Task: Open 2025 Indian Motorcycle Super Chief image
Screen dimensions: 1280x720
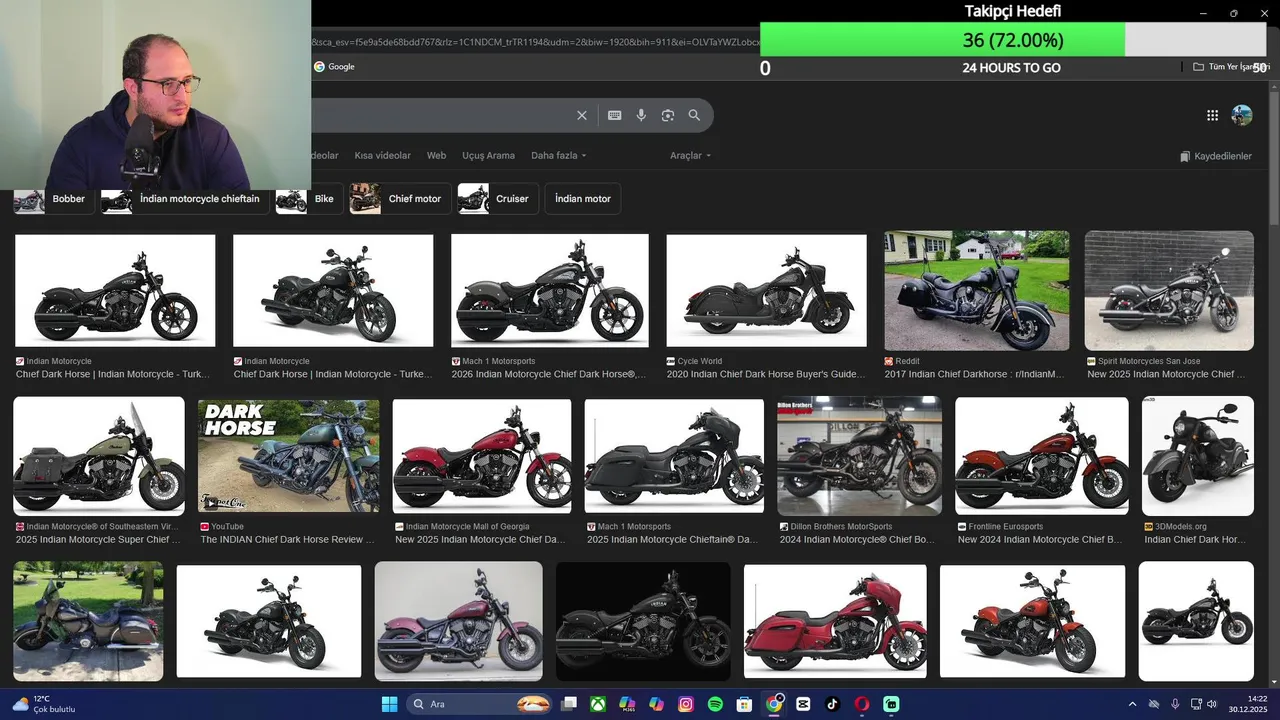Action: 99,456
